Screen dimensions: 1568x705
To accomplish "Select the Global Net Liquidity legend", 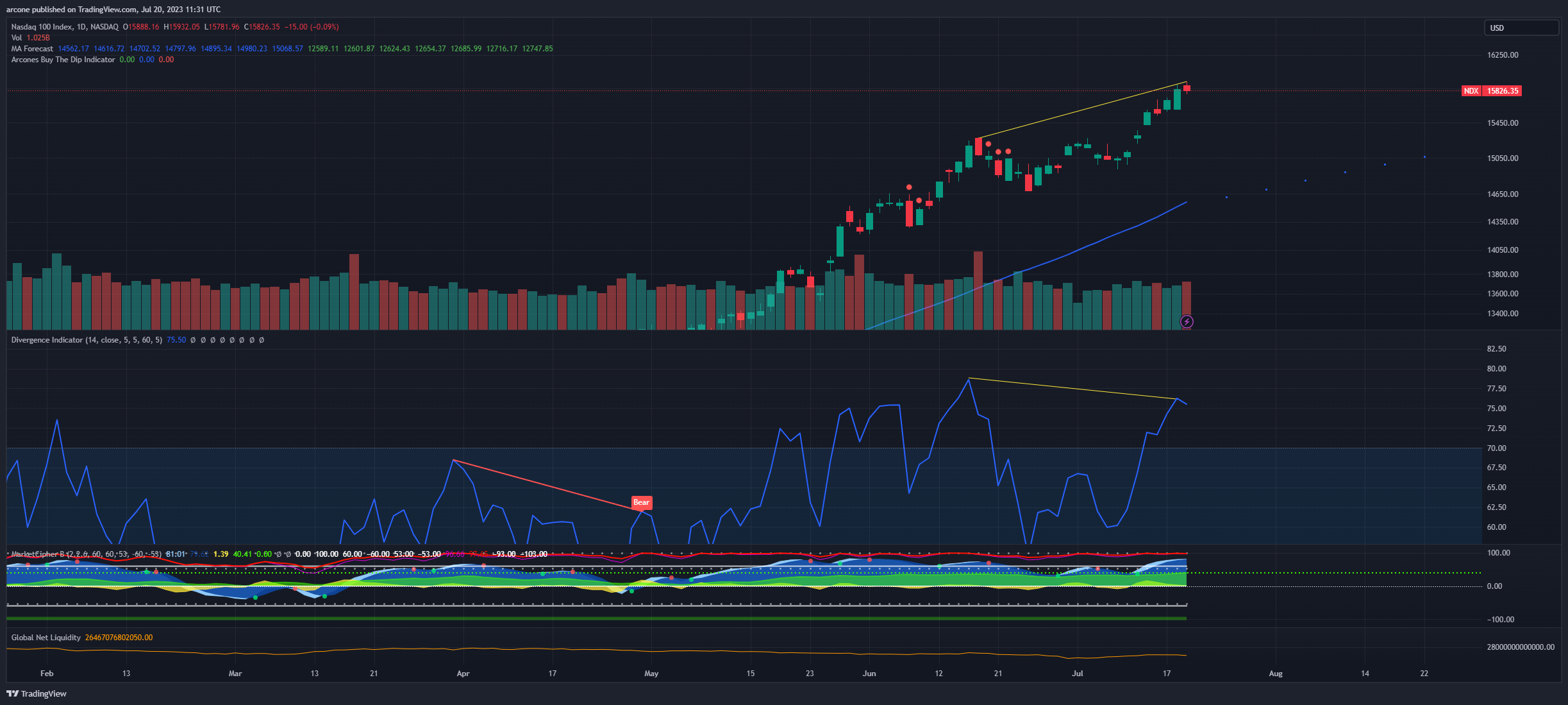I will (46, 638).
